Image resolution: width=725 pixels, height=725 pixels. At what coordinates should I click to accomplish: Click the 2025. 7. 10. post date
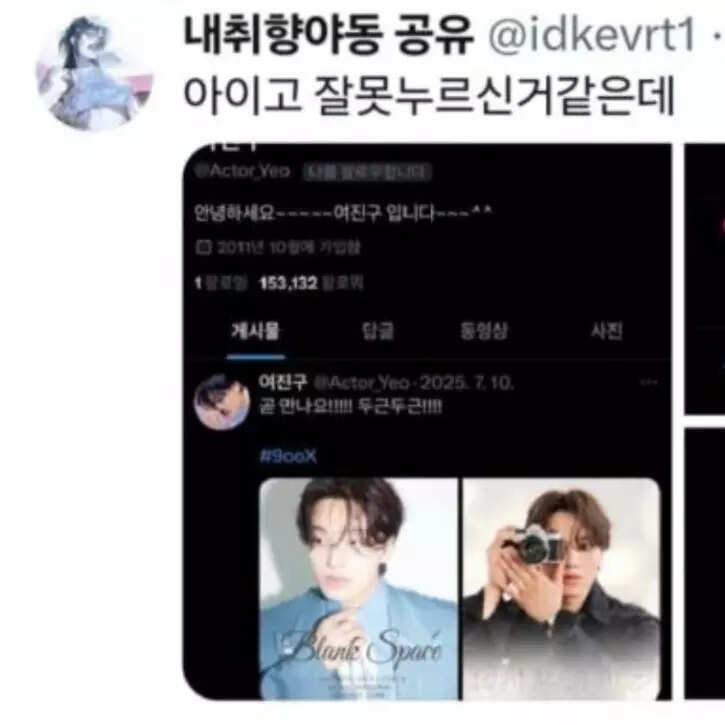pyautogui.click(x=467, y=383)
